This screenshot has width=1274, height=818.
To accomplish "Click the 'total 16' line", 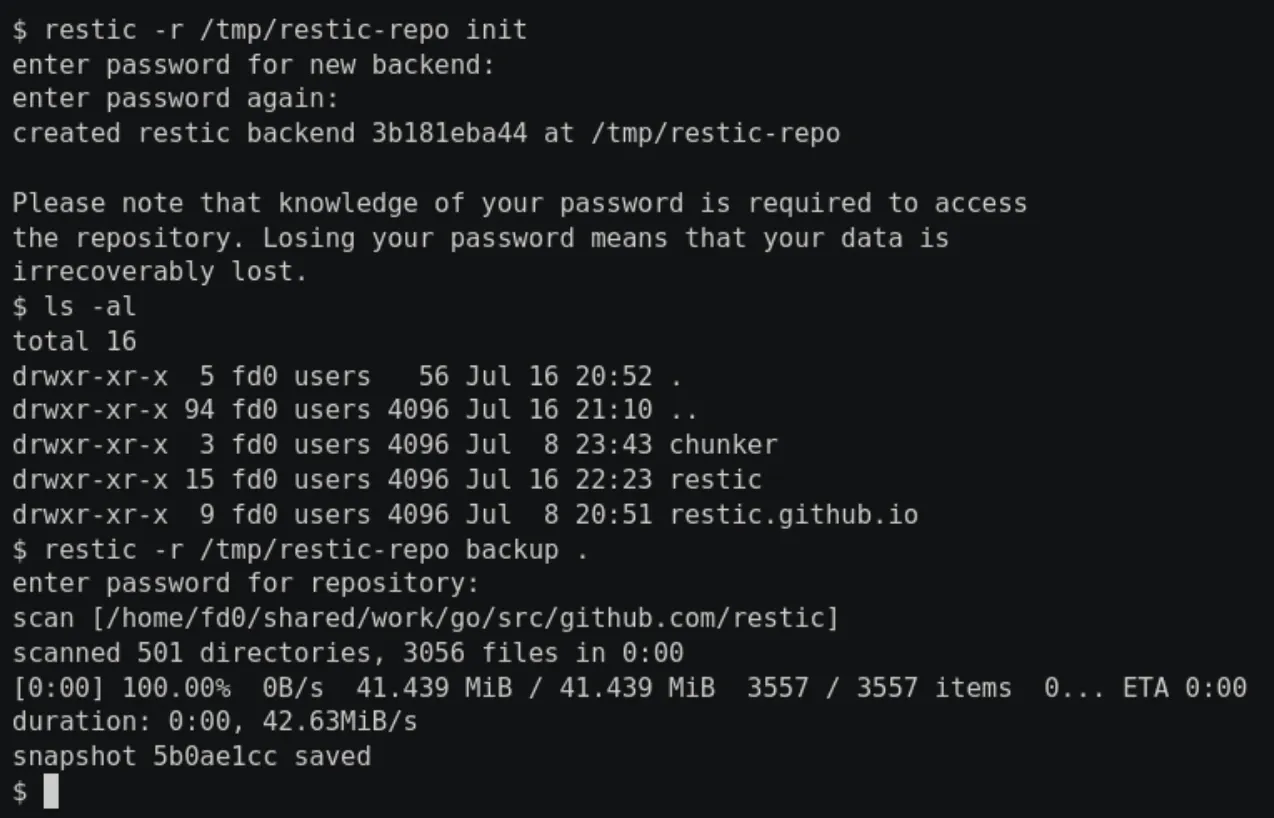I will 74,341.
